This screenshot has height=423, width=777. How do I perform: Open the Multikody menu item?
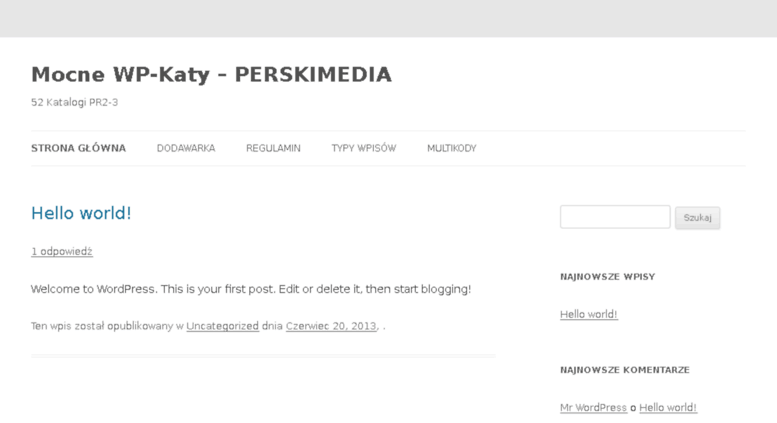click(x=451, y=148)
